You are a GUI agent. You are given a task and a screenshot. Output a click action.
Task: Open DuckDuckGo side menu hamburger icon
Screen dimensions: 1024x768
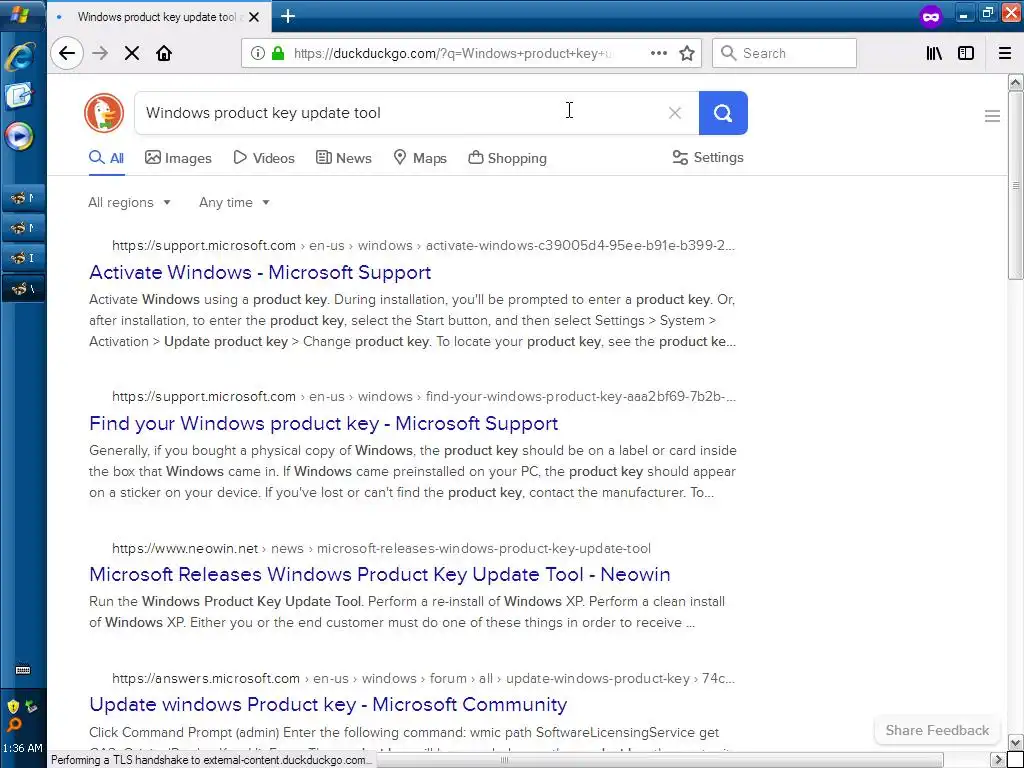[992, 116]
